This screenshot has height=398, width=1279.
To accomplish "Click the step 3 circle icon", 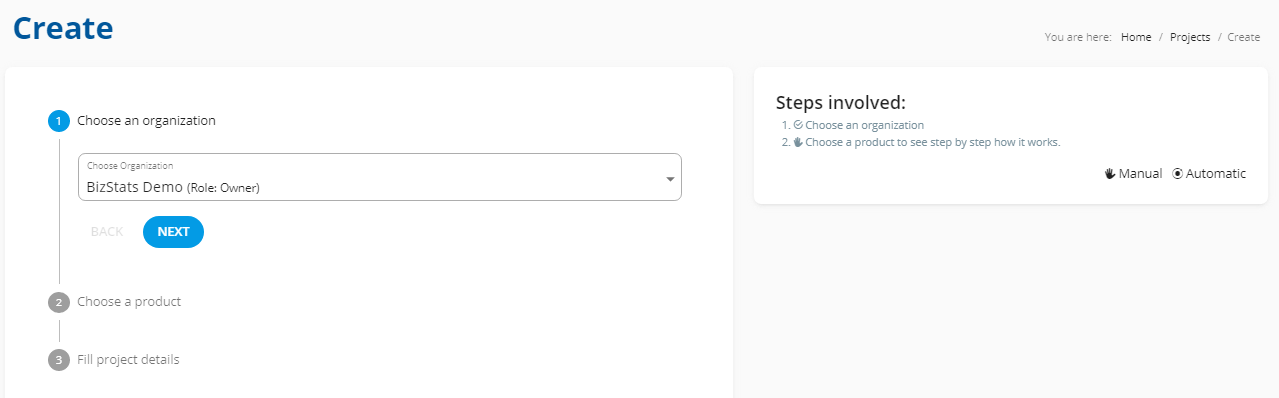I will click(x=59, y=360).
